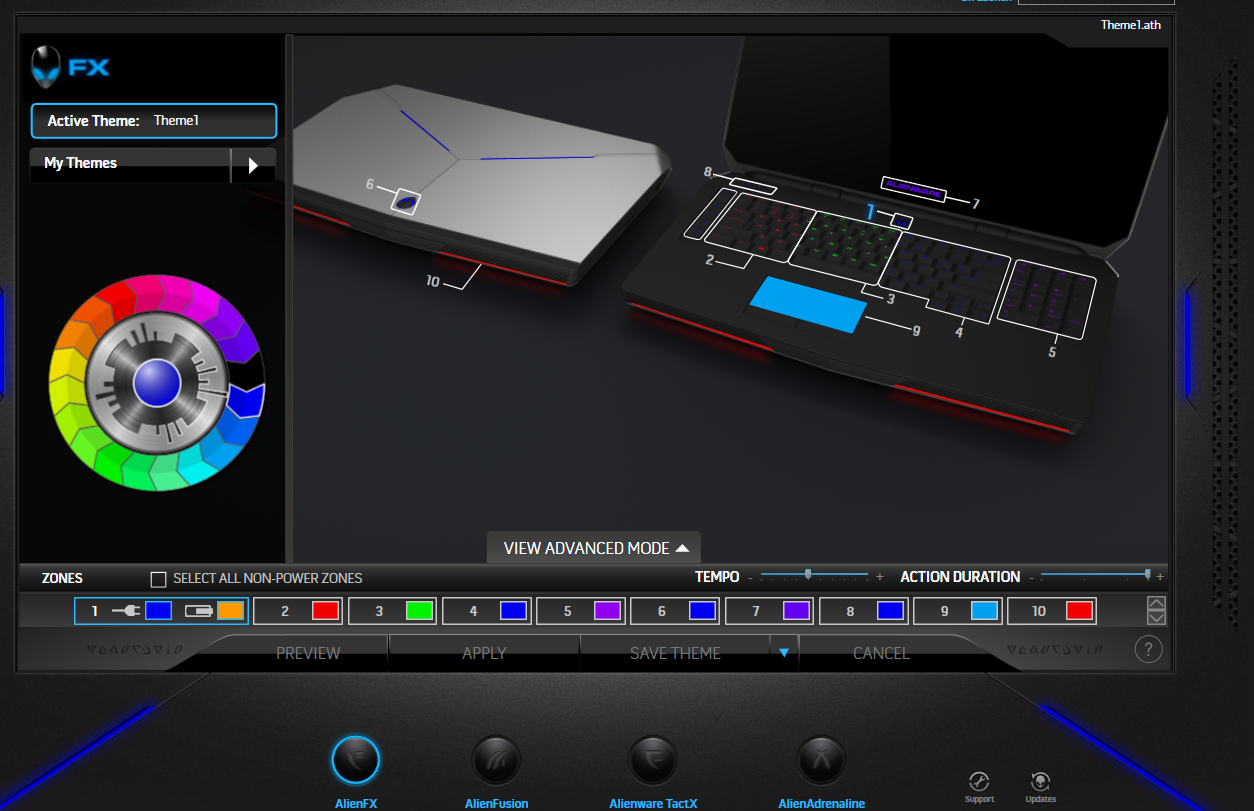Click the blue sphere at wheel center
Screen dimensions: 1254x811
click(156, 383)
